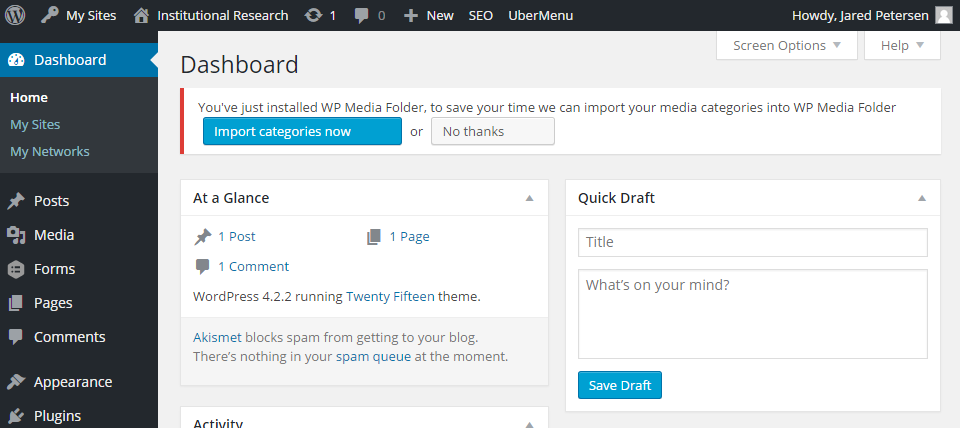Open the SEO admin bar menu

click(x=481, y=15)
